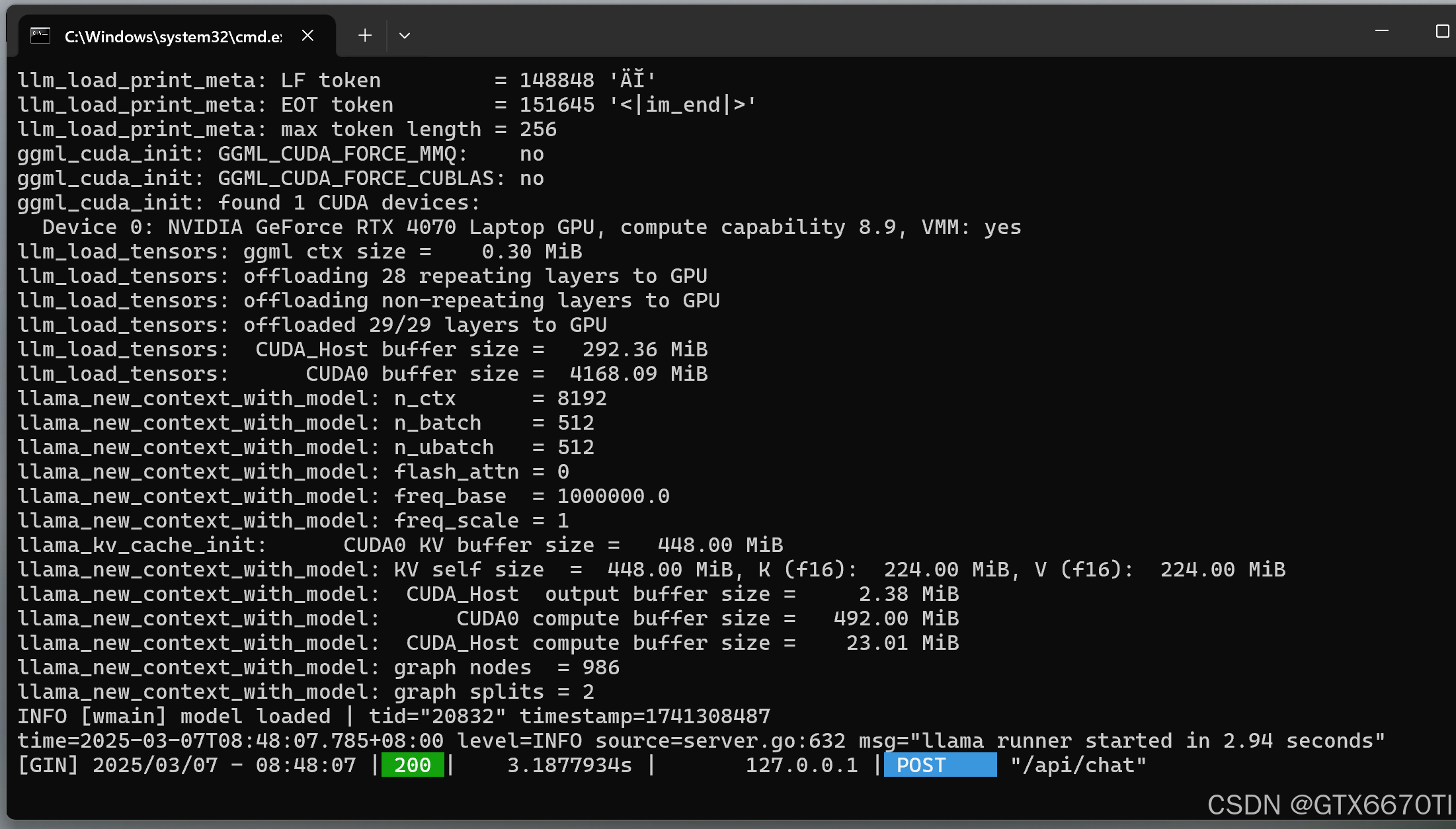Click the green 200 status badge
This screenshot has height=829, width=1456.
coord(413,765)
